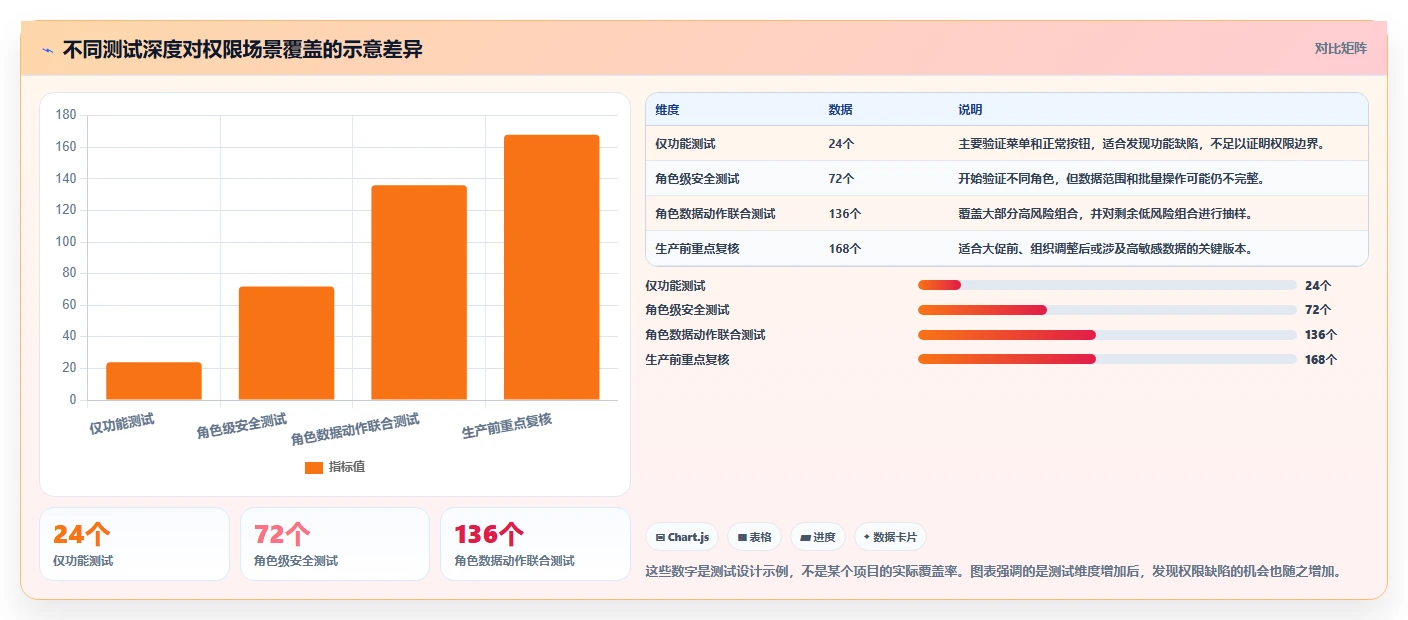
Task: Click the 生产前重点复核 x-axis label
Action: pyautogui.click(x=507, y=427)
